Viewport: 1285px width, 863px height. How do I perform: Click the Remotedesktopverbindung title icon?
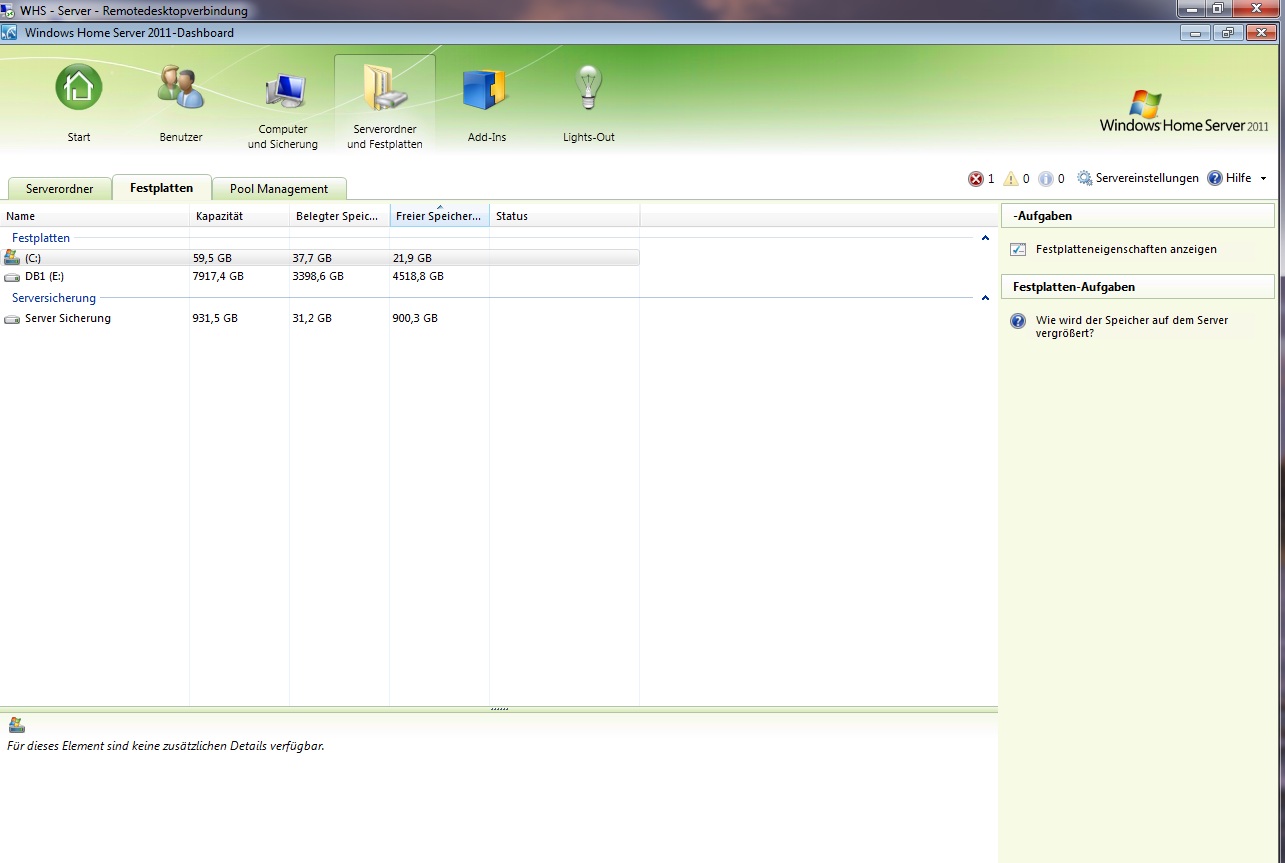click(x=8, y=10)
